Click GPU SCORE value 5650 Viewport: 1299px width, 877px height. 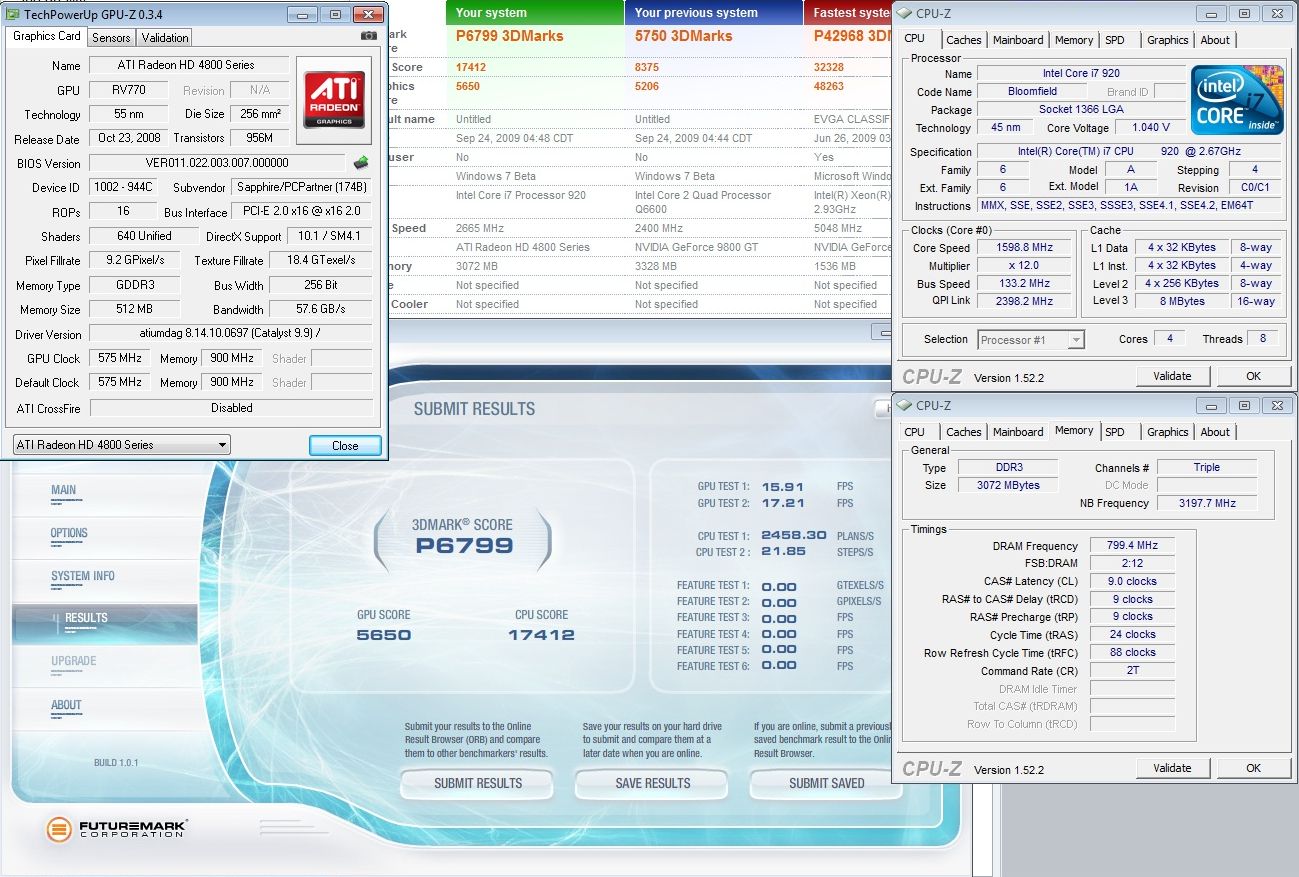pos(384,635)
